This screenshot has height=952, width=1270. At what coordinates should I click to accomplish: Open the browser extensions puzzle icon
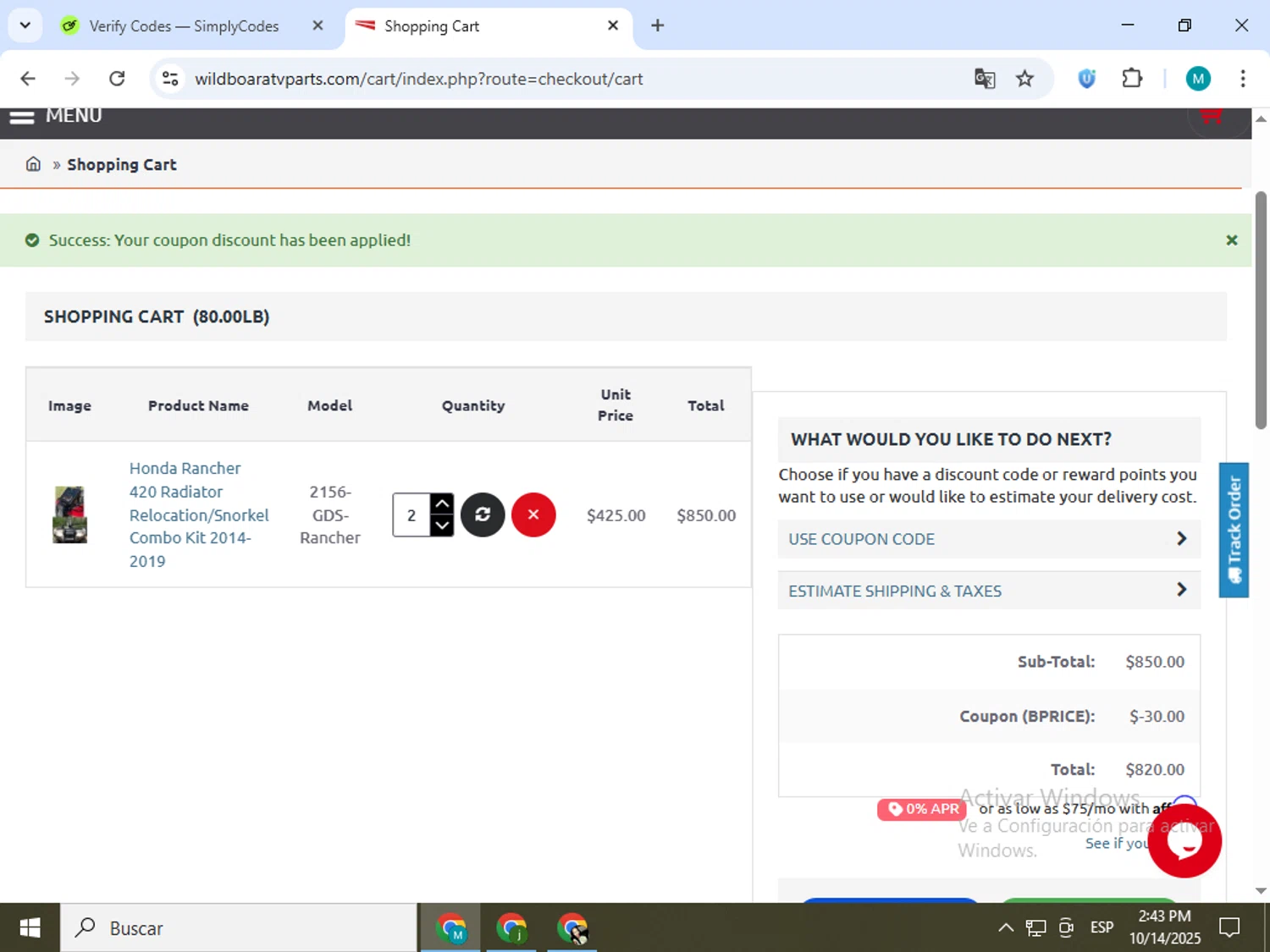pyautogui.click(x=1132, y=79)
